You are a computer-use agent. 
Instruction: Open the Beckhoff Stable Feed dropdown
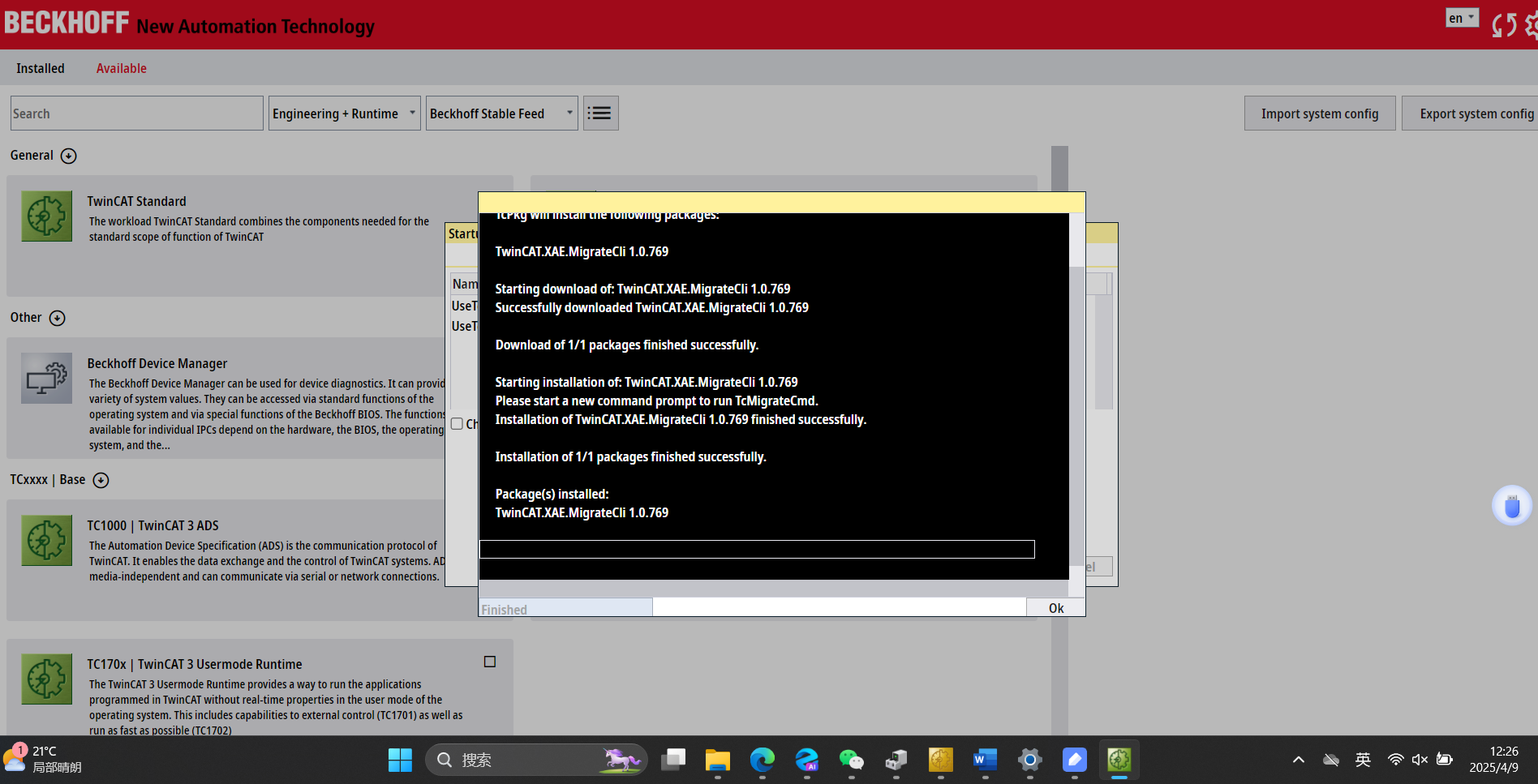(501, 114)
